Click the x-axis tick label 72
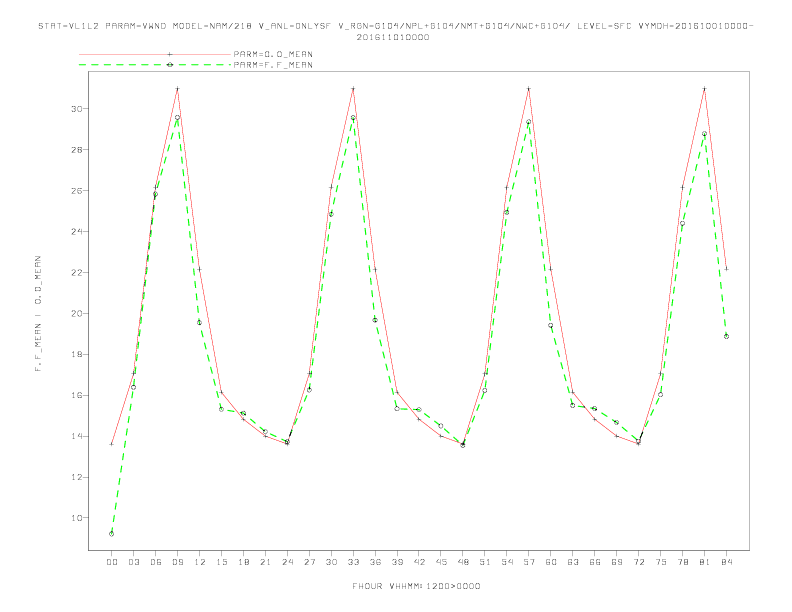 639,562
